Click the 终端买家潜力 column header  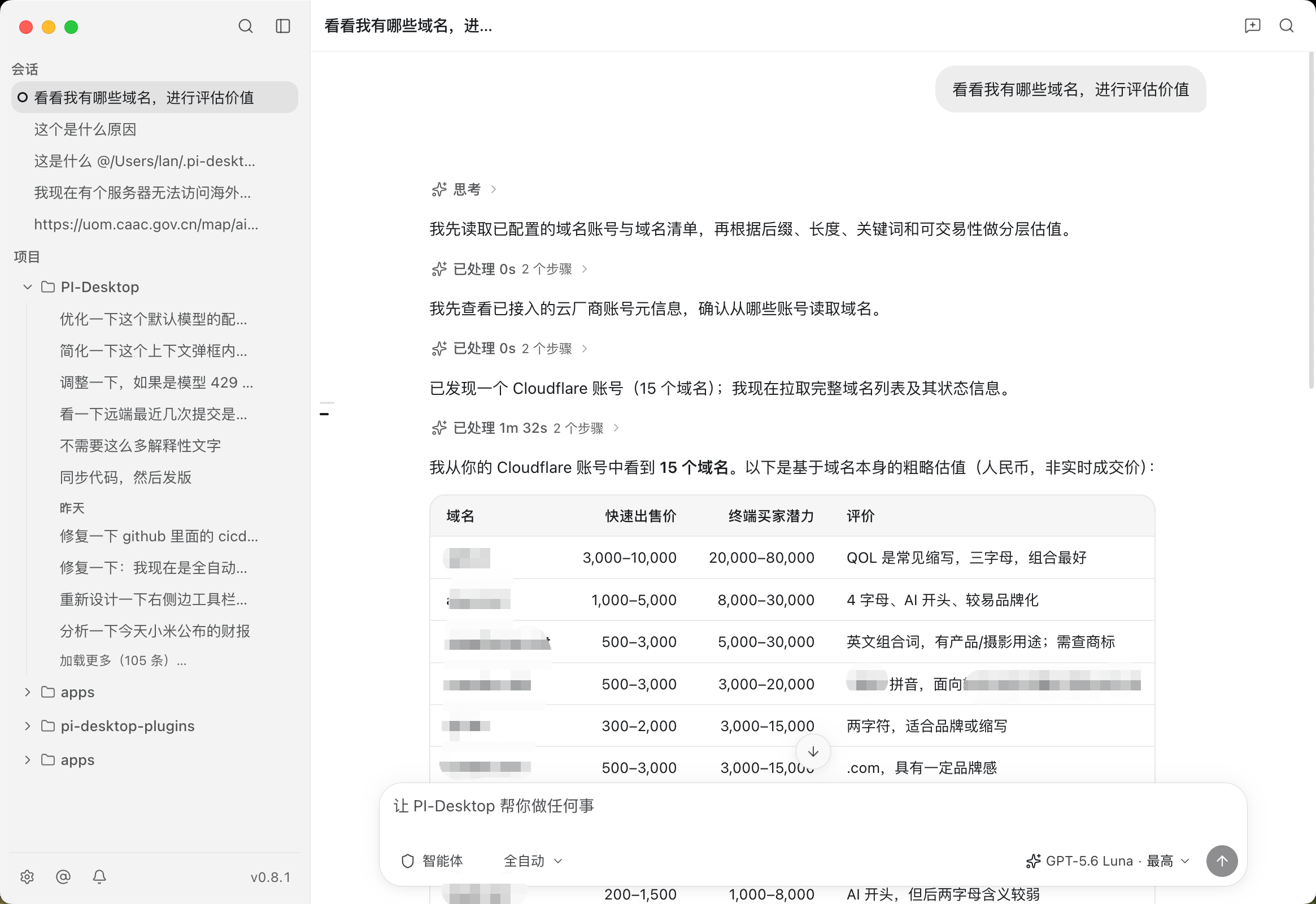point(772,516)
